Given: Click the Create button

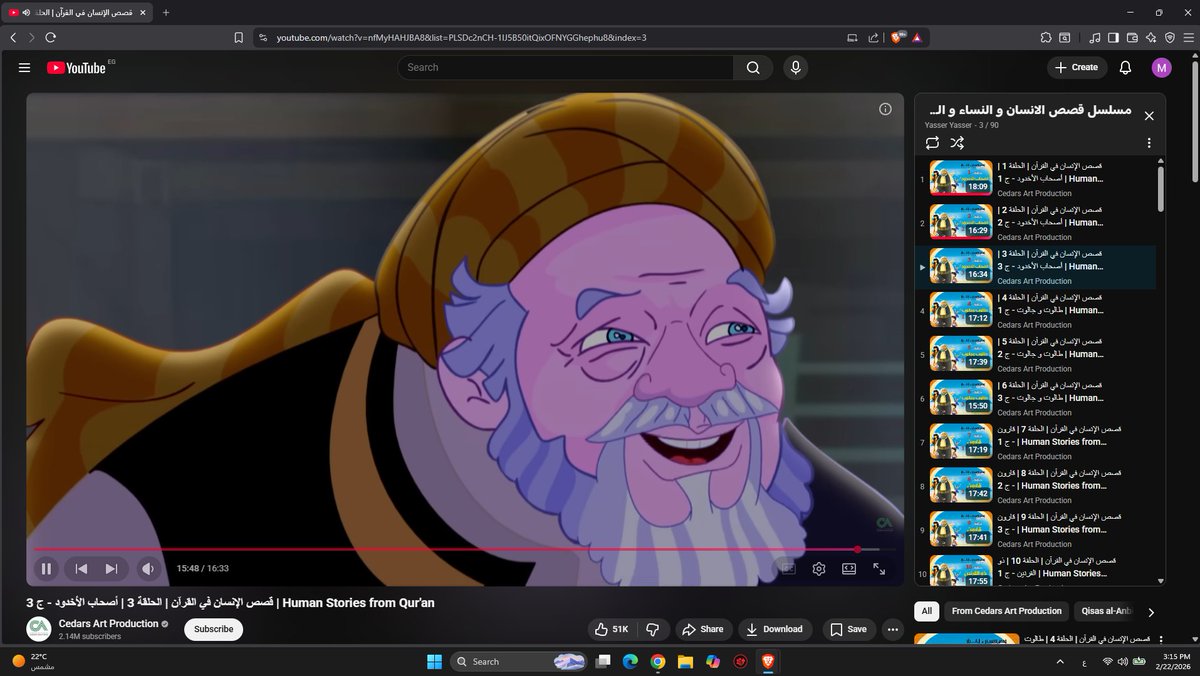Looking at the screenshot, I should click(1076, 67).
